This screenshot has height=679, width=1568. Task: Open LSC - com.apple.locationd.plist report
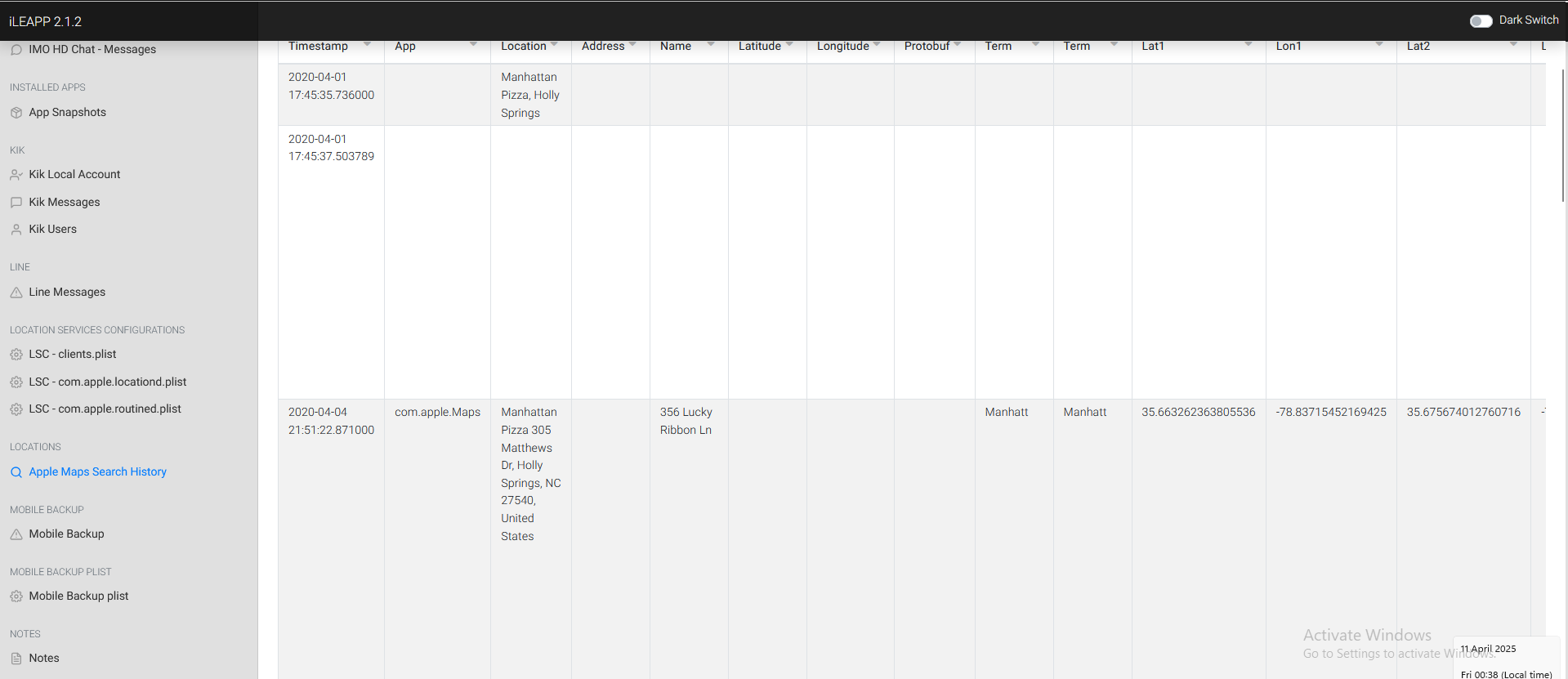click(108, 382)
